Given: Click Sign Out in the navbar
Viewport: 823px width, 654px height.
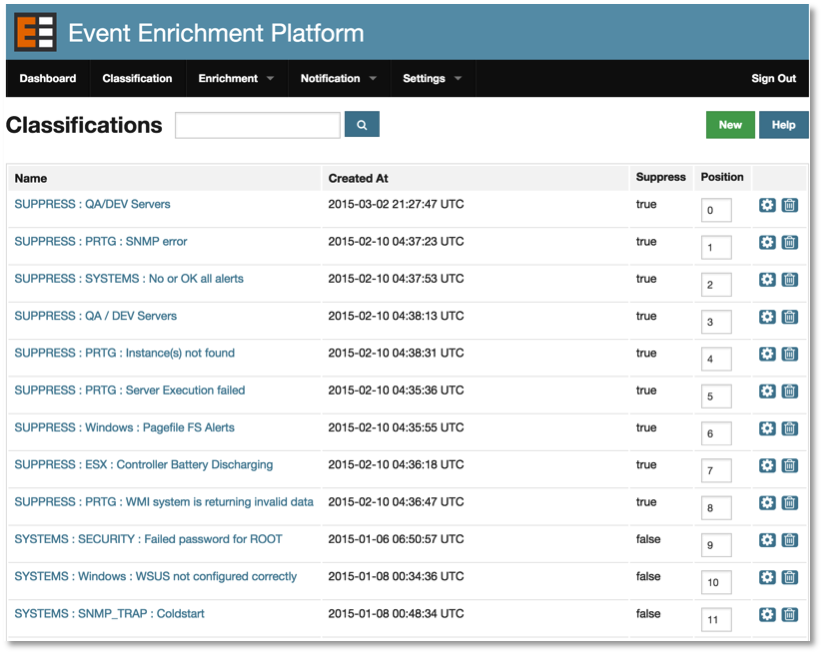Looking at the screenshot, I should point(773,79).
